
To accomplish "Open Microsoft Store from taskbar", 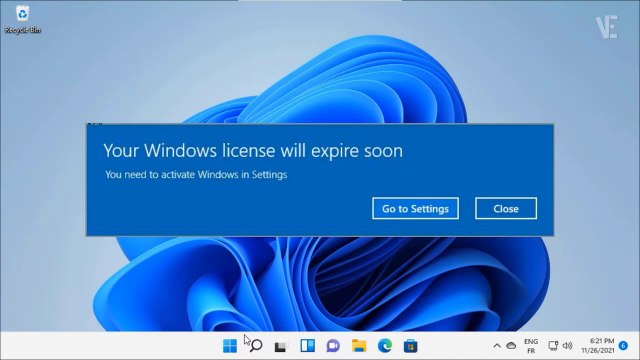I will (x=410, y=346).
